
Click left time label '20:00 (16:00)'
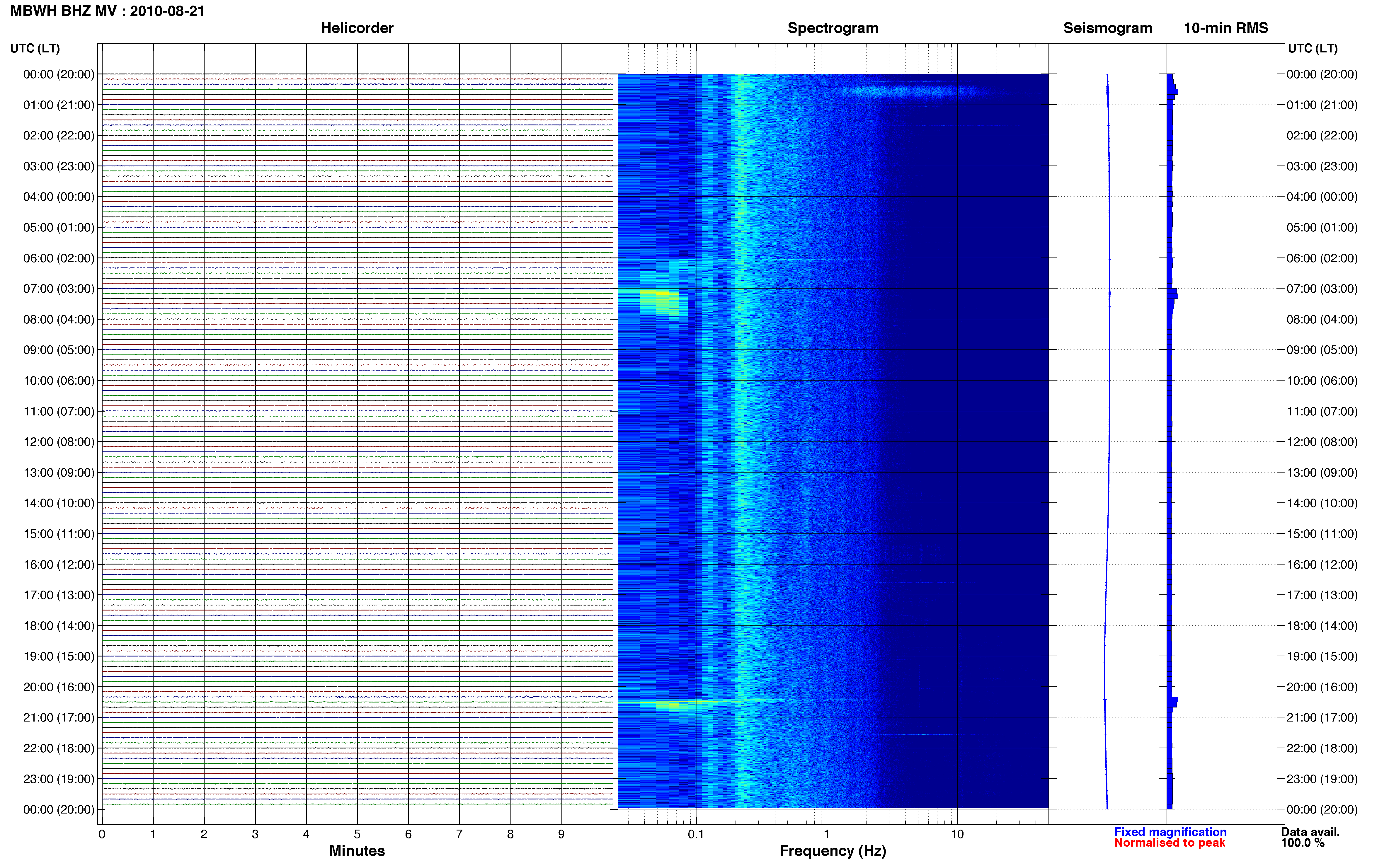[x=59, y=687]
